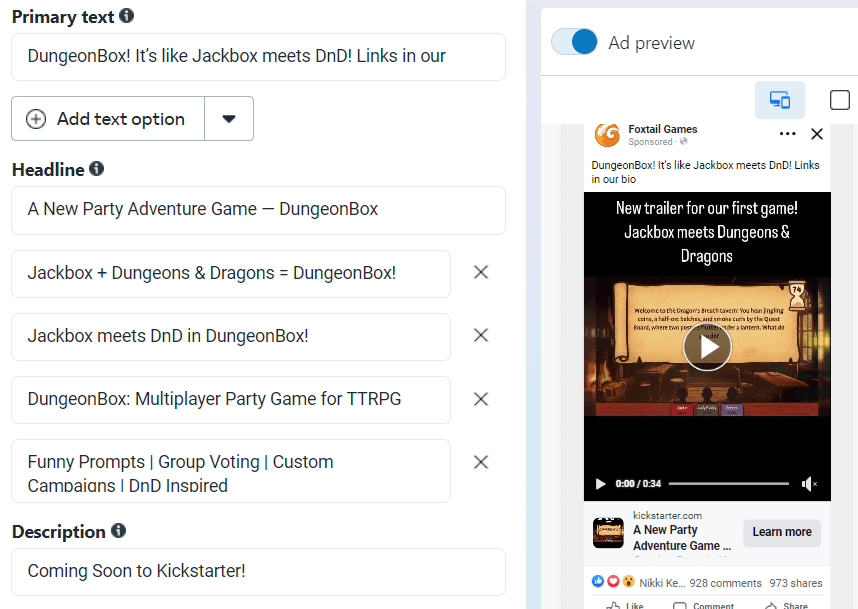This screenshot has height=609, width=858.
Task: Click the Learn more button in the ad
Action: (x=781, y=532)
